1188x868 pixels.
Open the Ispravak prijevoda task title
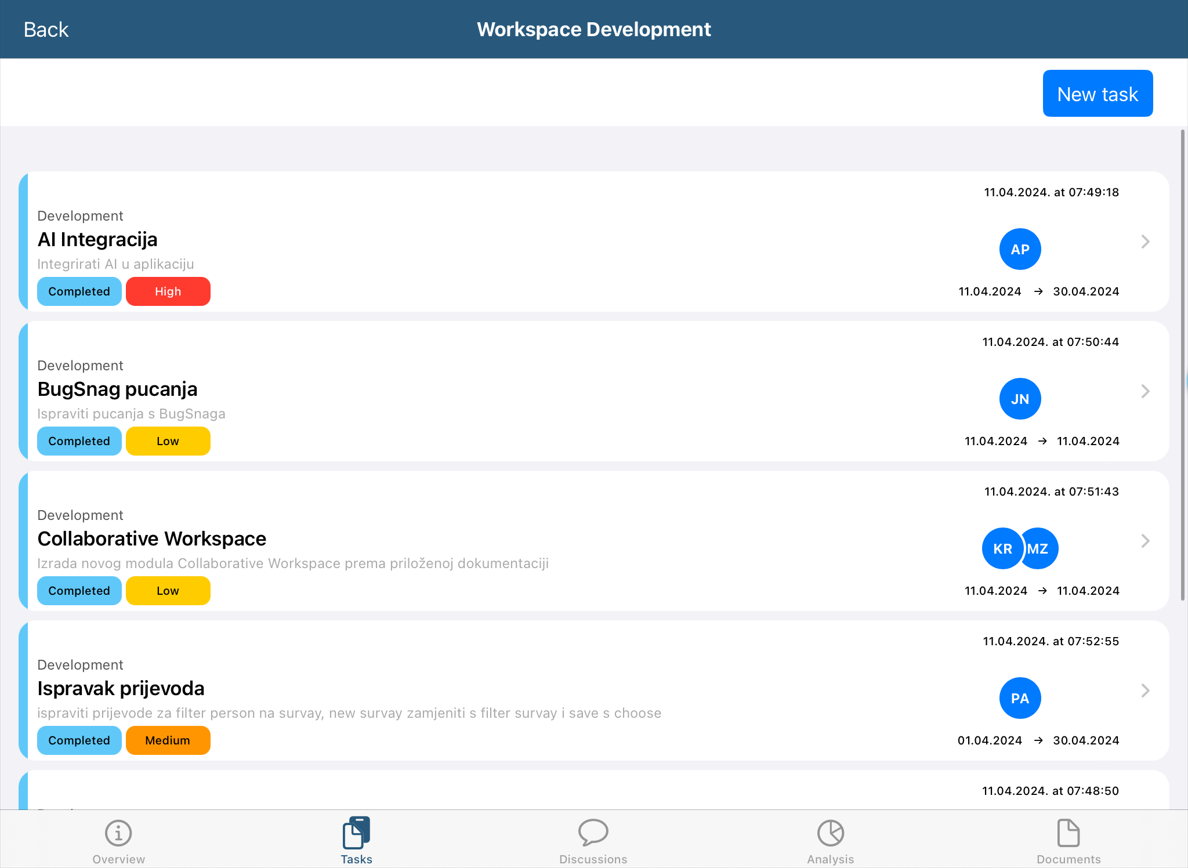coord(121,689)
